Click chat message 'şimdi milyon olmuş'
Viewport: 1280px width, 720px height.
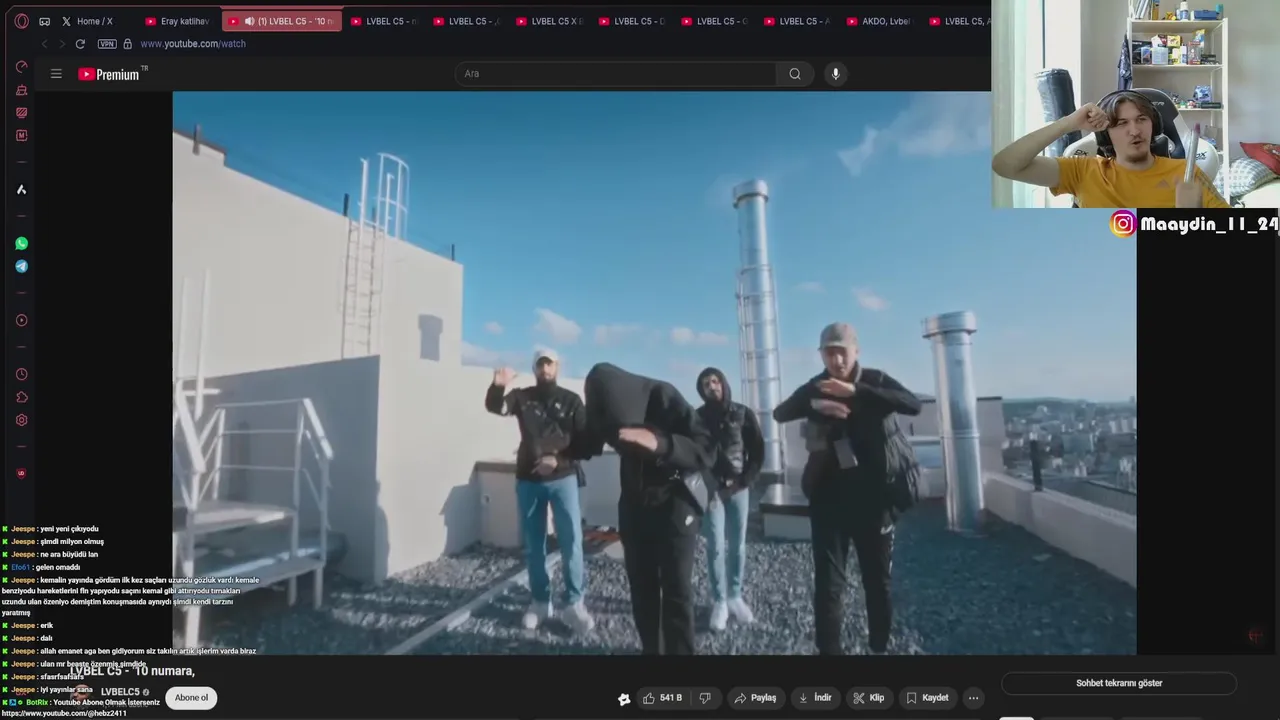point(72,542)
